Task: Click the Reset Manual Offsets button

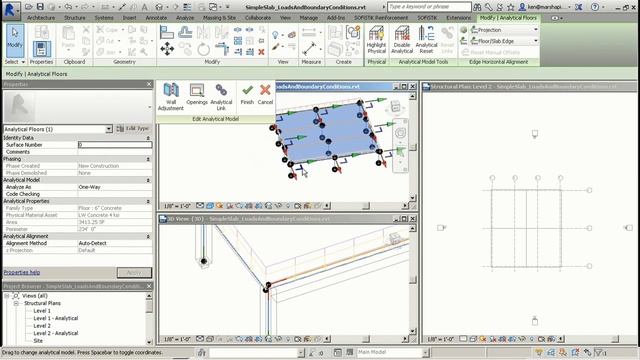Action: click(x=491, y=52)
